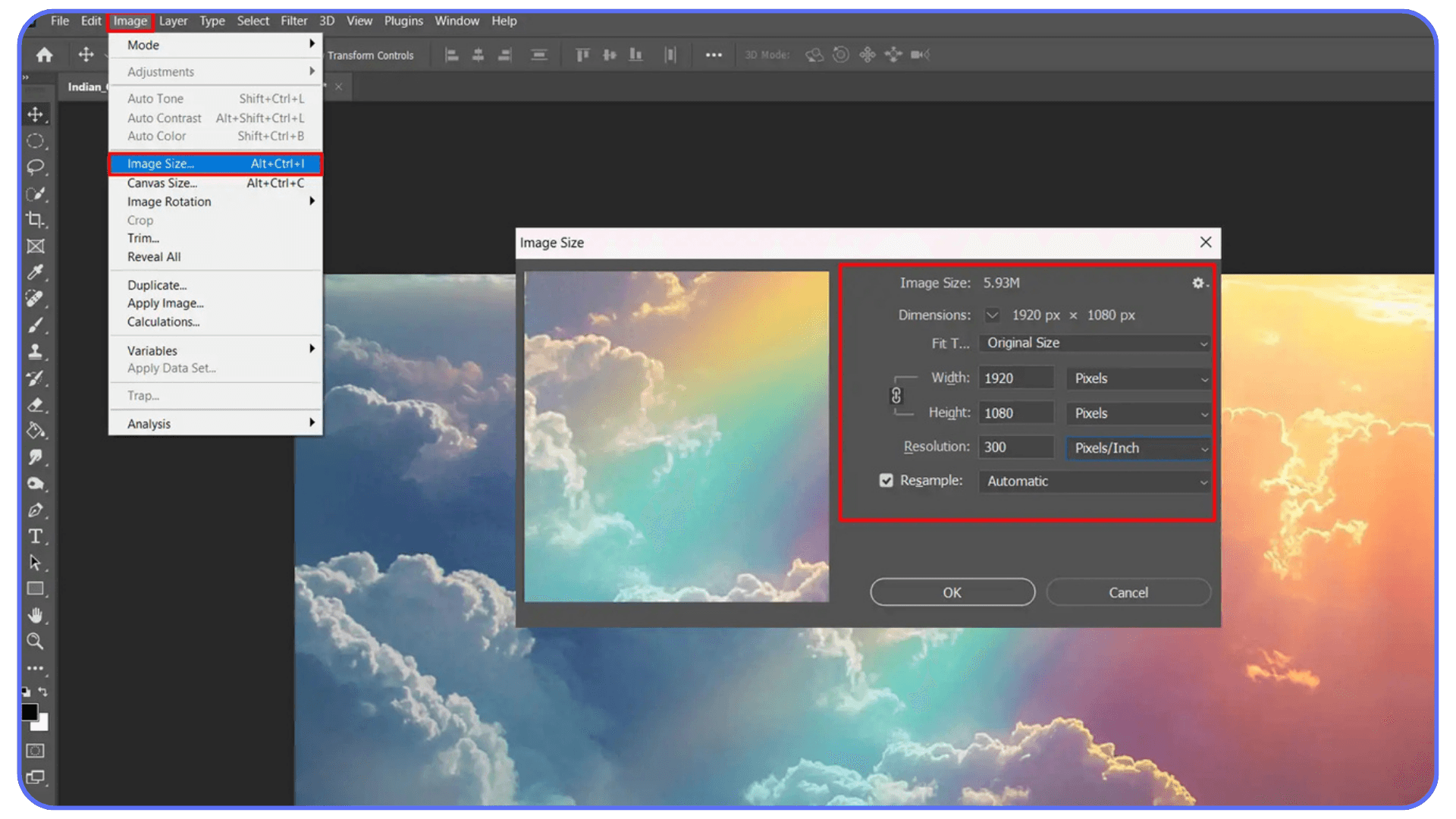Open the Filter menu

(293, 21)
